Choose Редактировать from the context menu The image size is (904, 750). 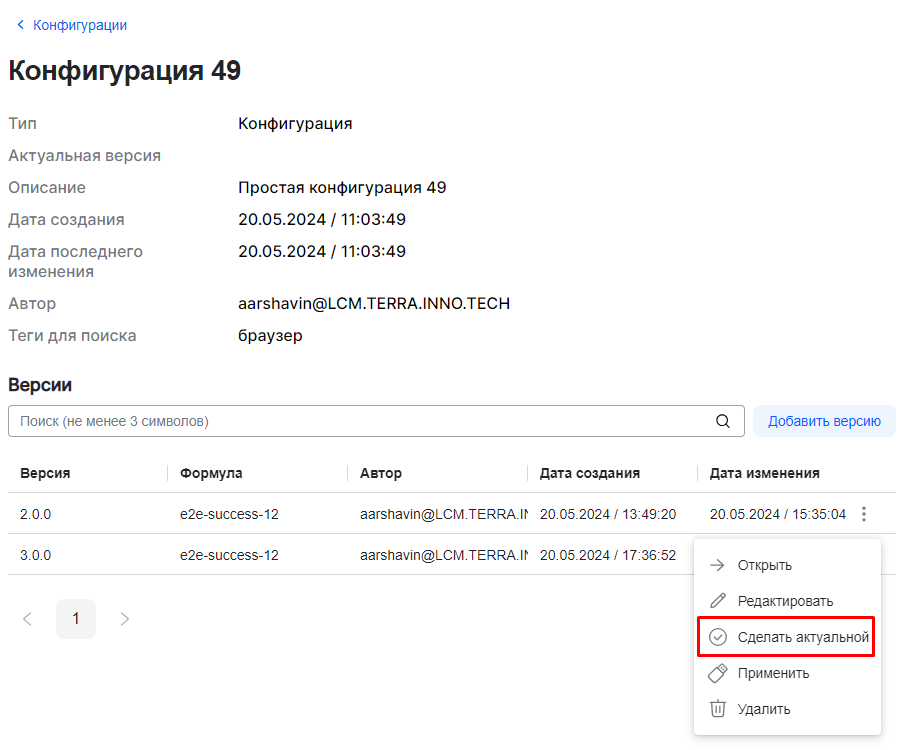coord(785,601)
